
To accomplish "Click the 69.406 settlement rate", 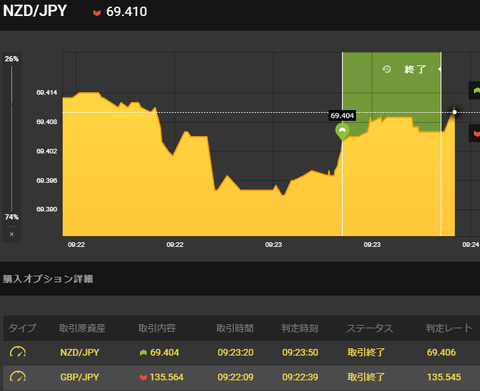I will coord(441,352).
